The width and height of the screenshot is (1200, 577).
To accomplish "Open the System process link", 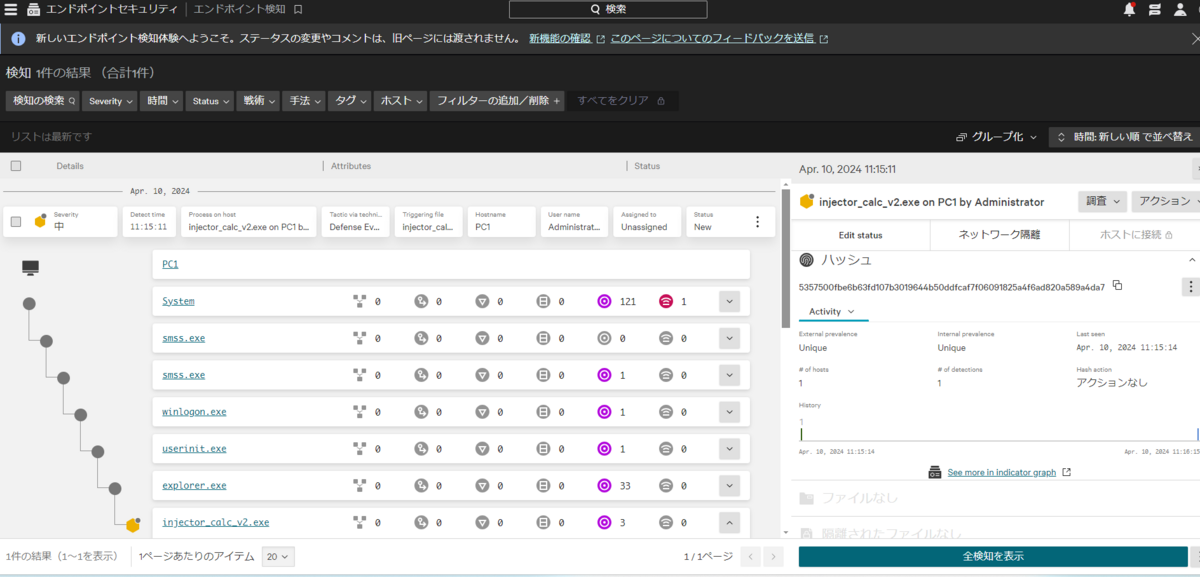I will pos(178,301).
